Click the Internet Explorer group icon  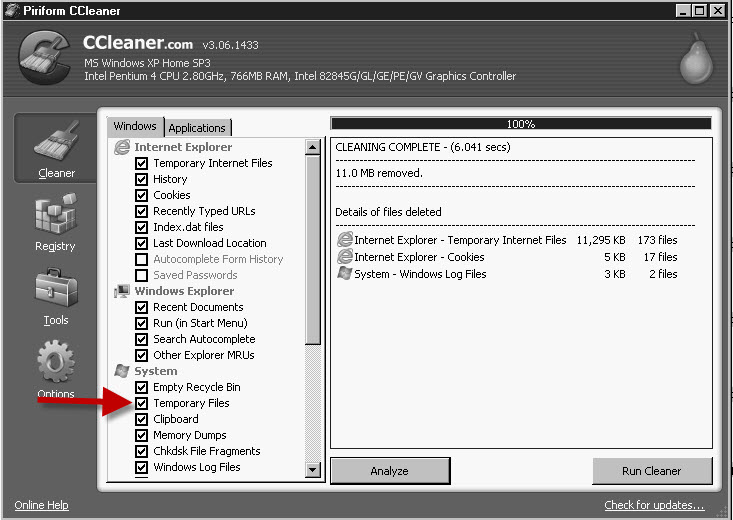(122, 147)
